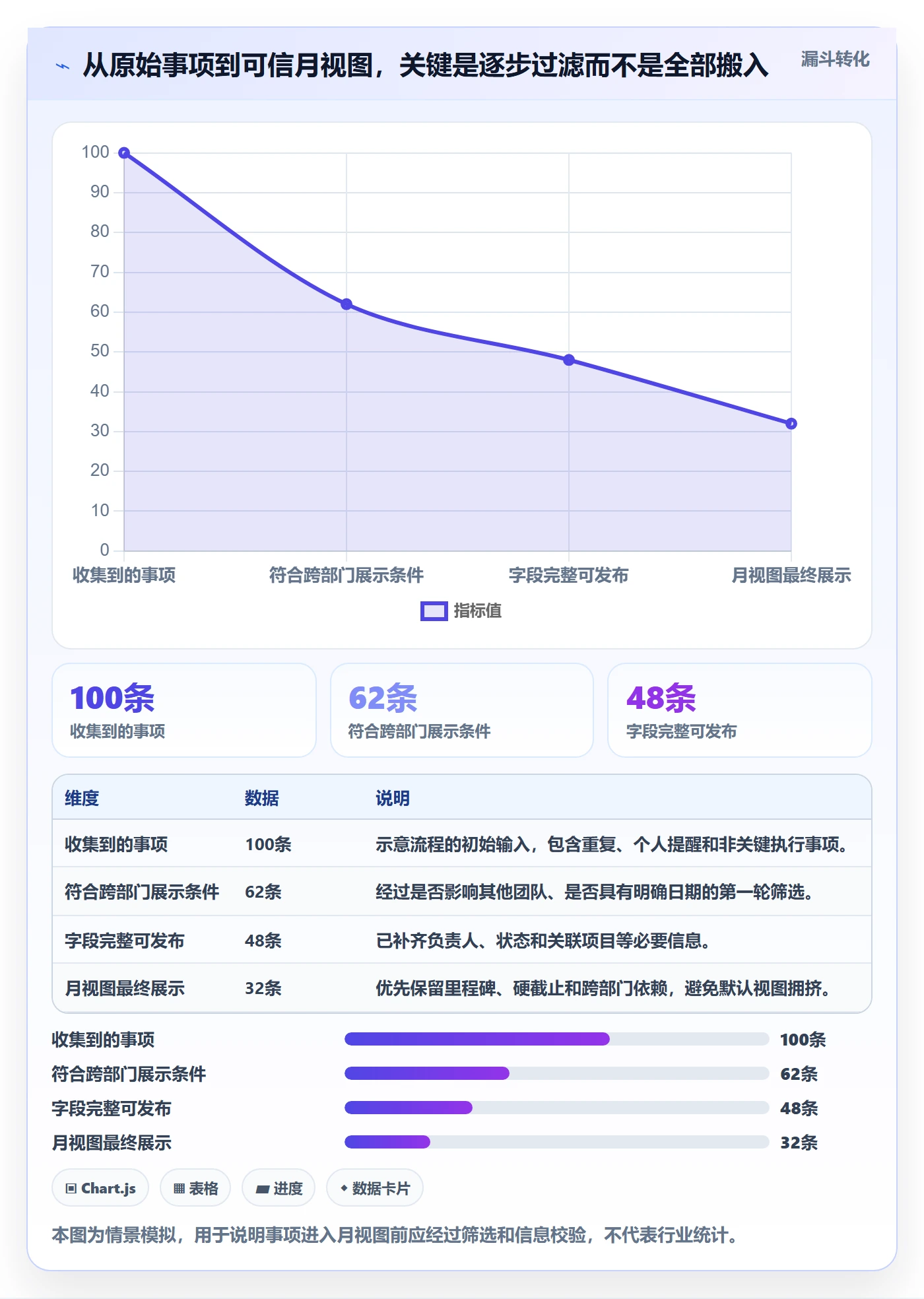The height and width of the screenshot is (1299, 924).
Task: Open the "100条" summary card
Action: pyautogui.click(x=184, y=710)
